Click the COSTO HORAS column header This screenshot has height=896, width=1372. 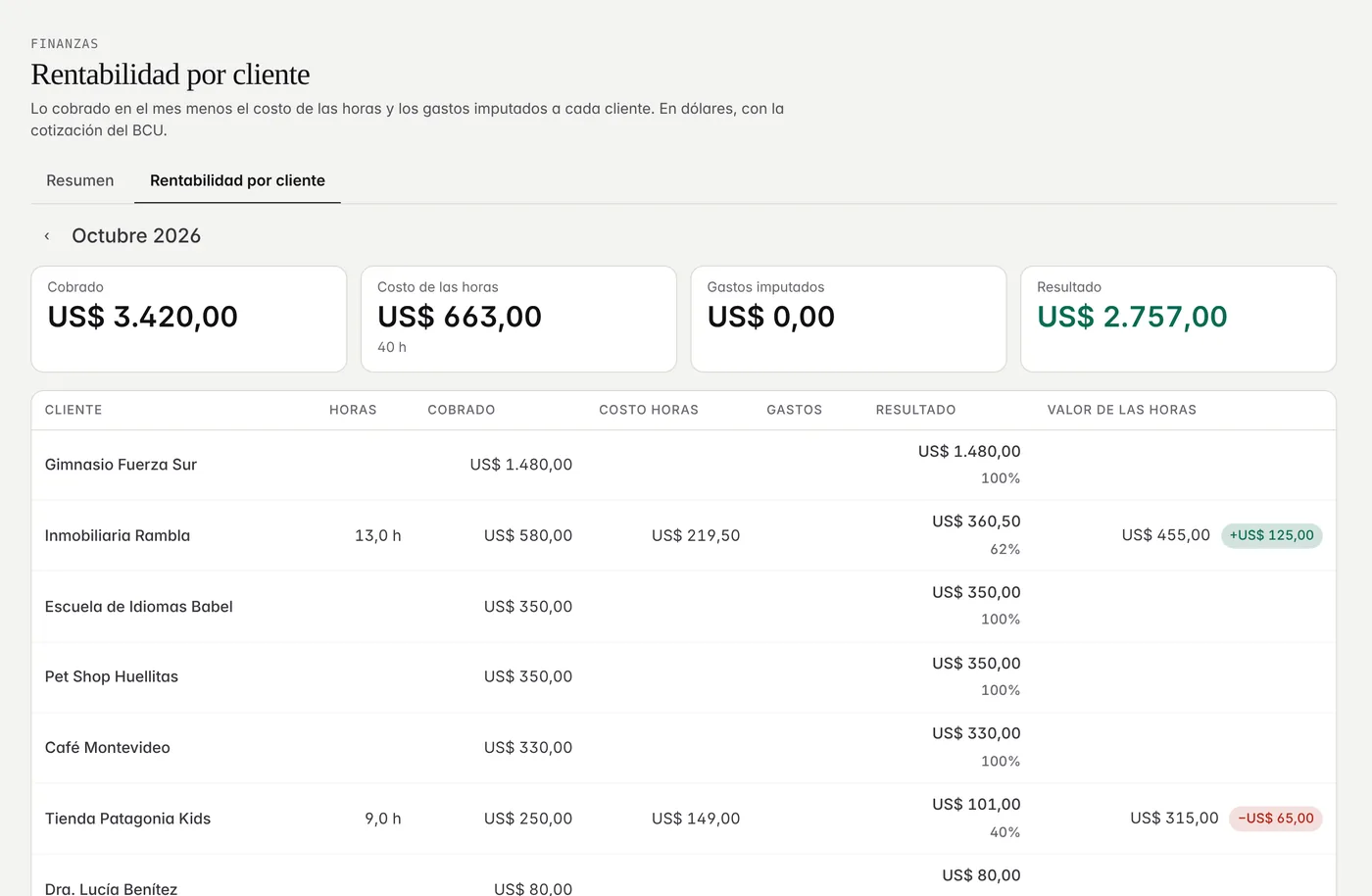(649, 410)
